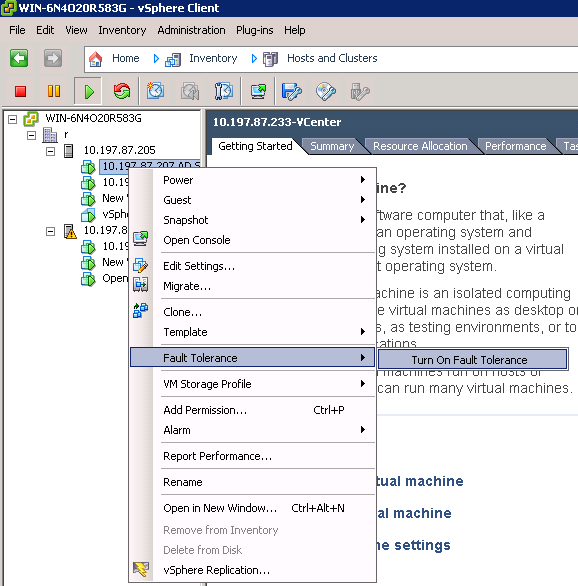Click the green Back navigation arrow

click(x=19, y=58)
